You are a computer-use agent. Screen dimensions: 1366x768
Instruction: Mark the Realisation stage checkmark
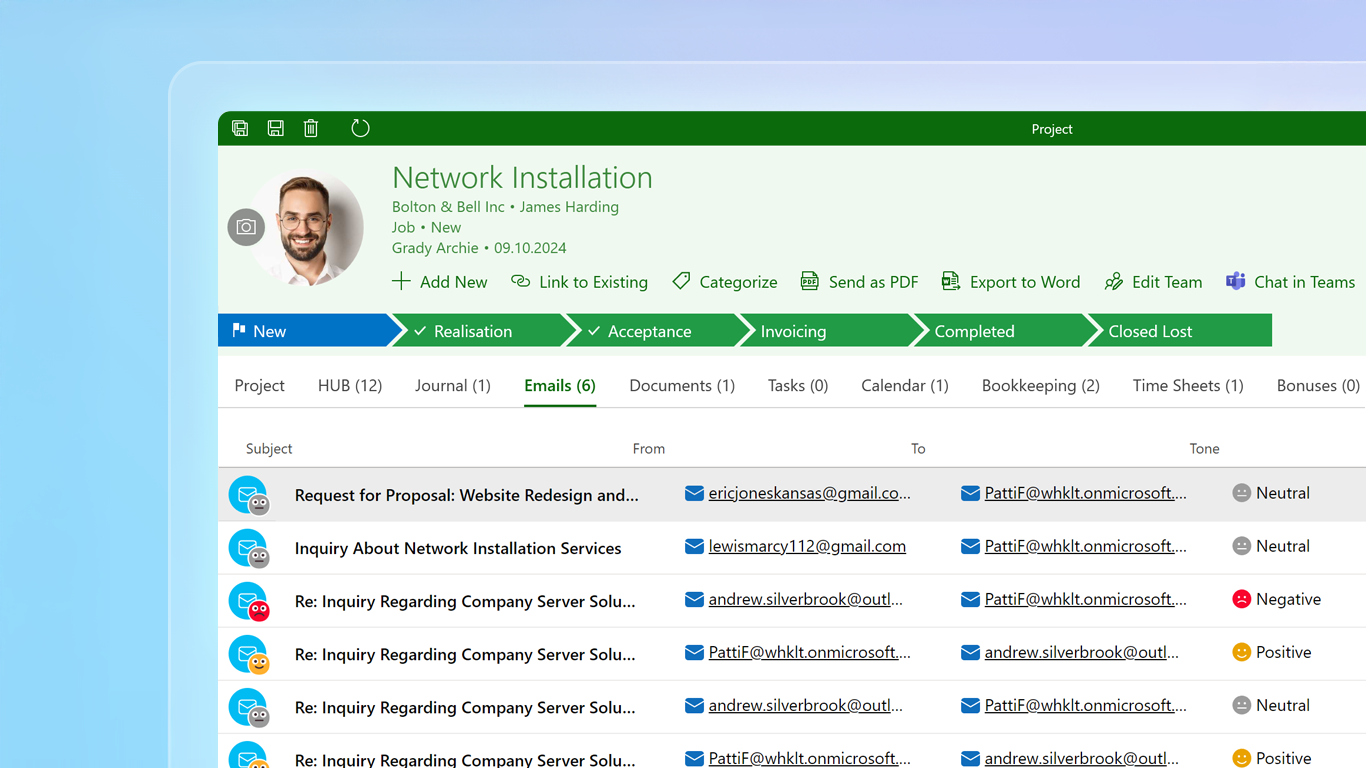pos(420,330)
